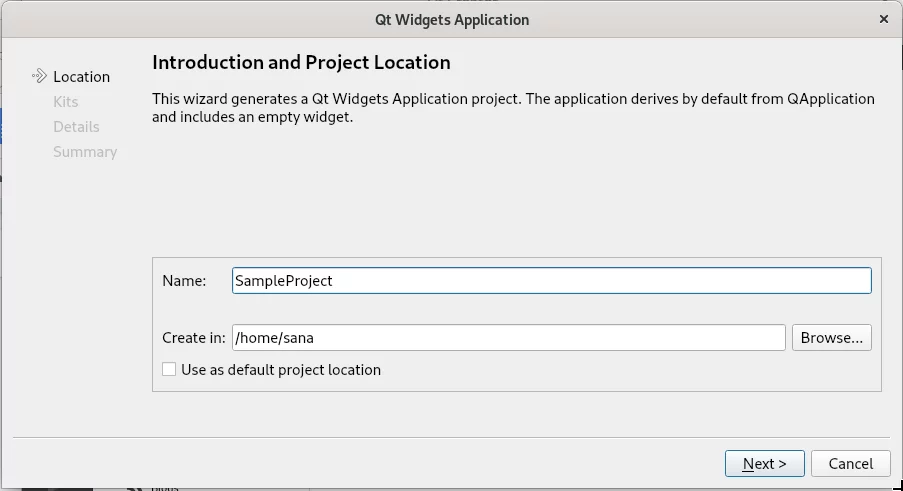Click the Qt Widgets Application title bar
The height and width of the screenshot is (491, 903).
(452, 20)
